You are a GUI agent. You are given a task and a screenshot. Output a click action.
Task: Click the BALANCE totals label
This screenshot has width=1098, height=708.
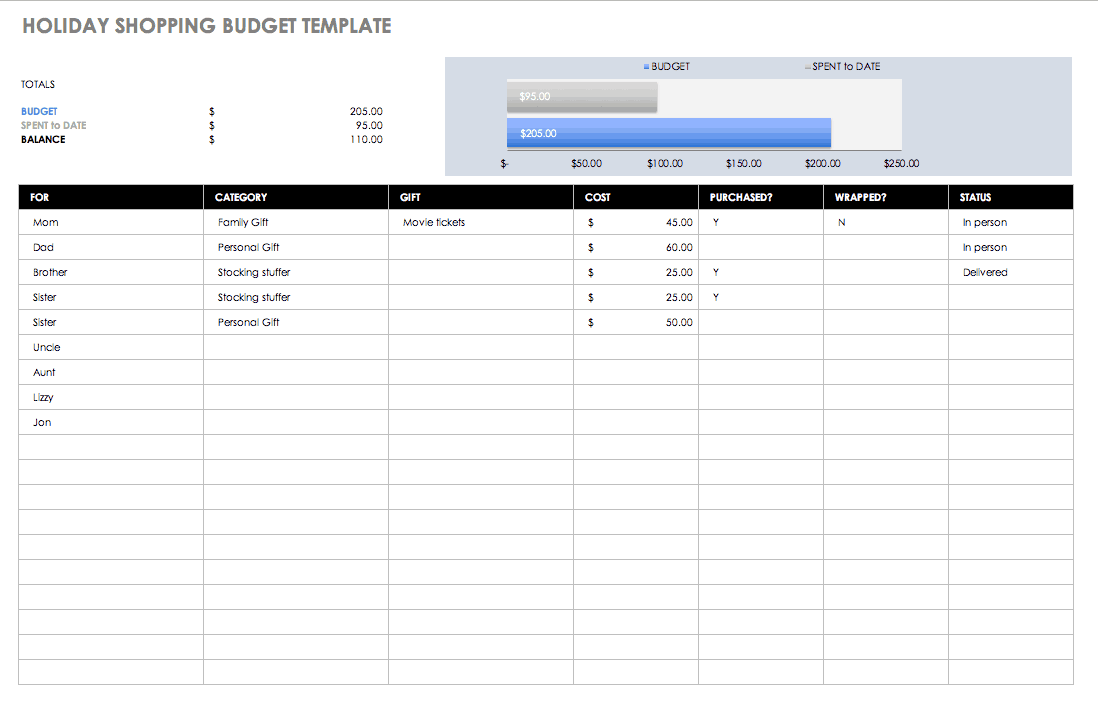[x=43, y=139]
